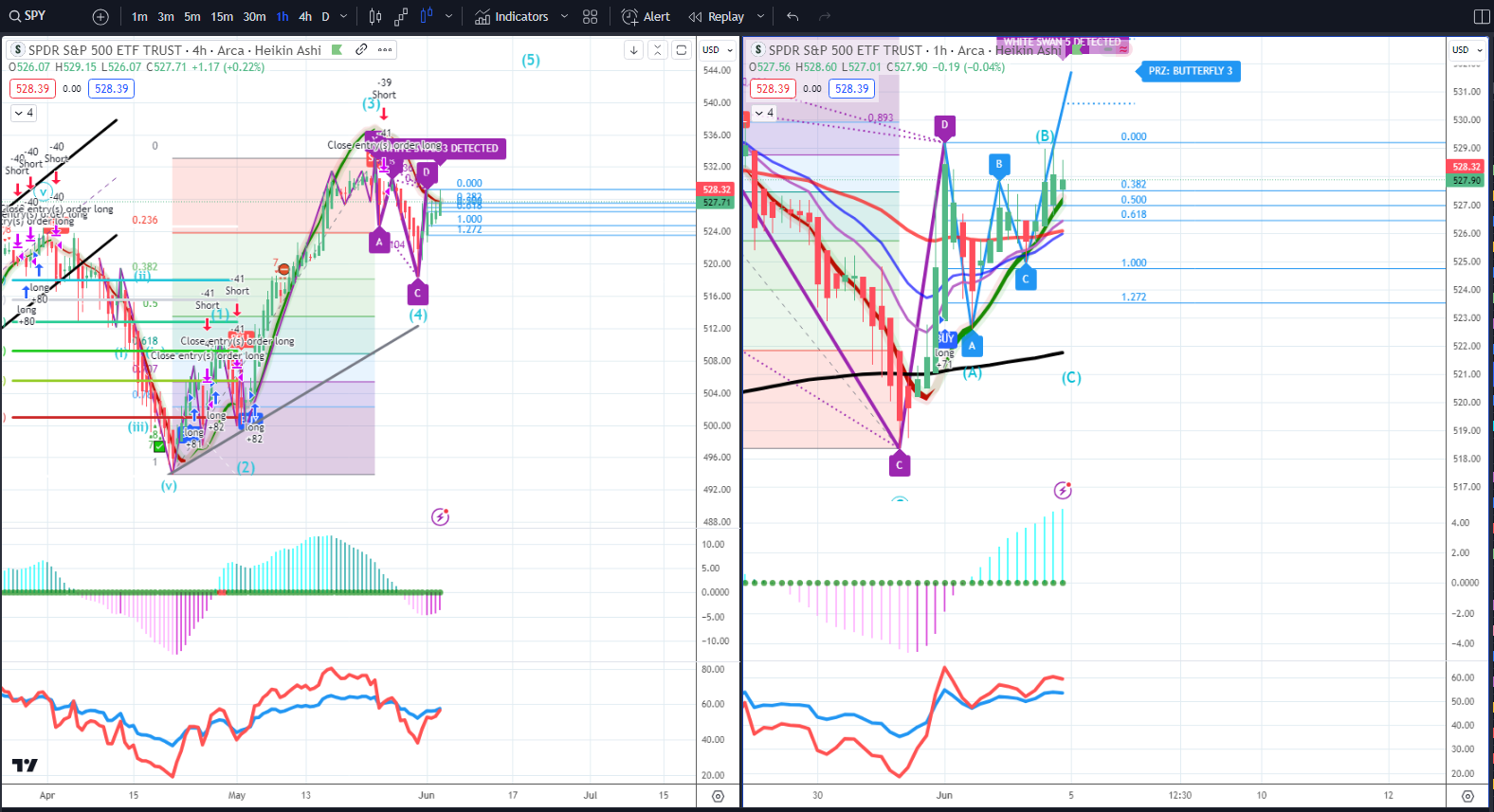Screen dimensions: 1494x812
Task: Open the USD currency dropdown on the 4h chart
Action: (718, 50)
